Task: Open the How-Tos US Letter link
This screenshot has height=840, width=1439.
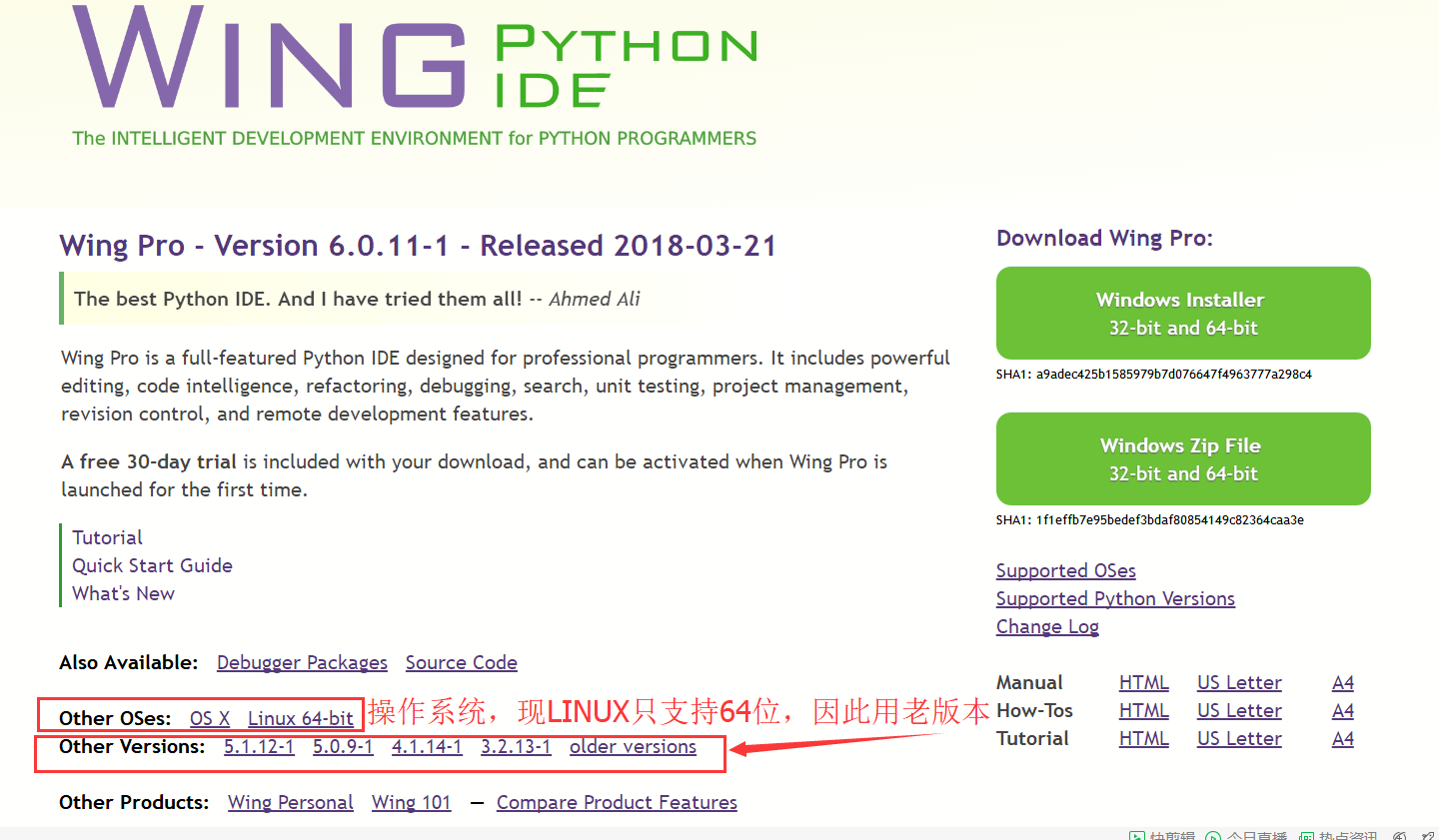Action: pos(1239,710)
